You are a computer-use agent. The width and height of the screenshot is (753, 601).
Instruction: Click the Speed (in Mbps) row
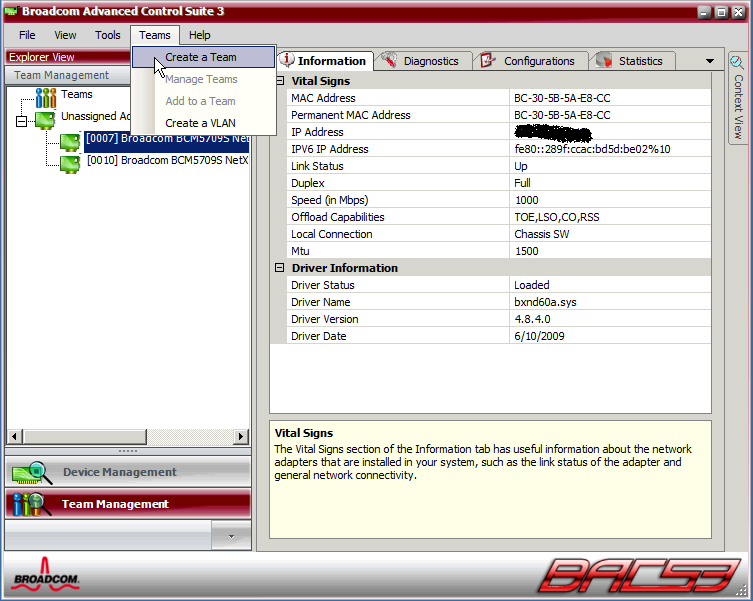[x=499, y=200]
